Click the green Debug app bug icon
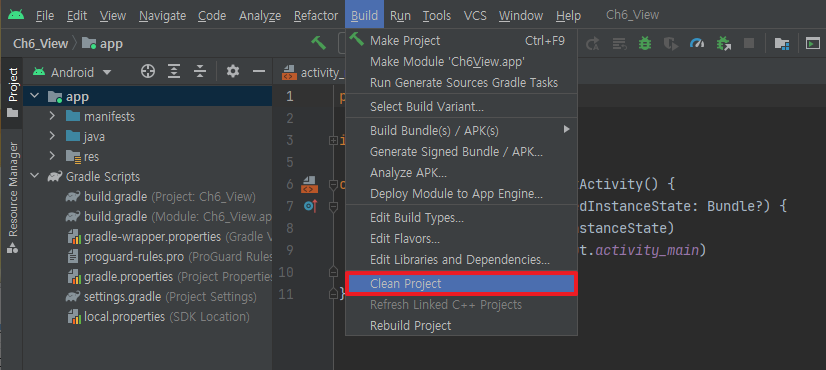The width and height of the screenshot is (826, 370). 644,43
